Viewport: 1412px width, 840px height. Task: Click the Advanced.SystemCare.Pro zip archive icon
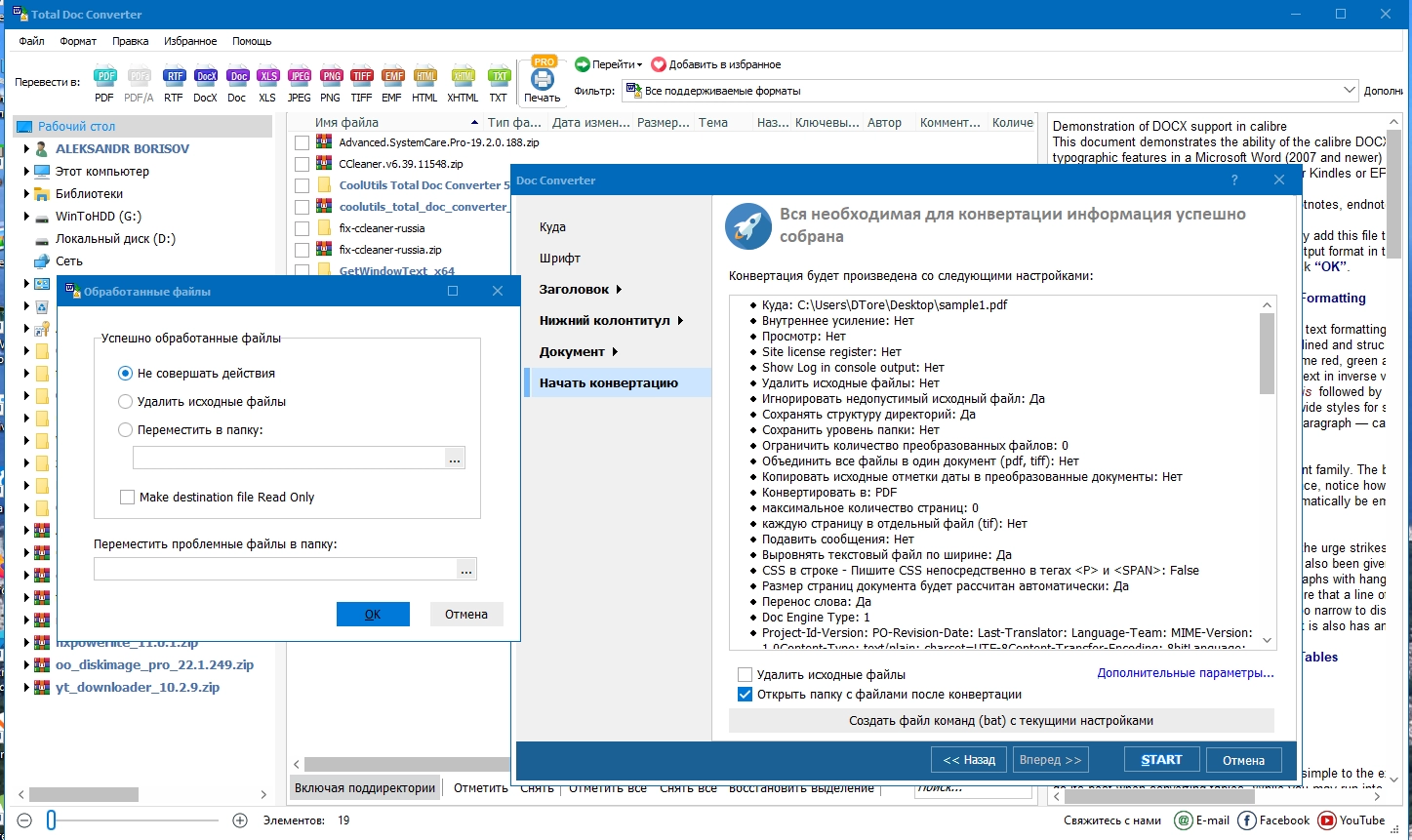[x=325, y=141]
